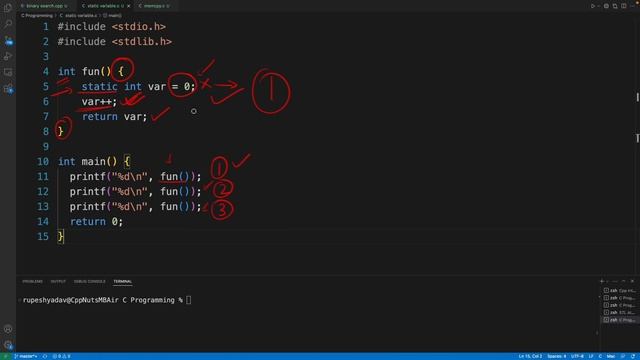Click Ln 15, Col 2 cursor position
This screenshot has height=360, width=640.
pyautogui.click(x=531, y=356)
